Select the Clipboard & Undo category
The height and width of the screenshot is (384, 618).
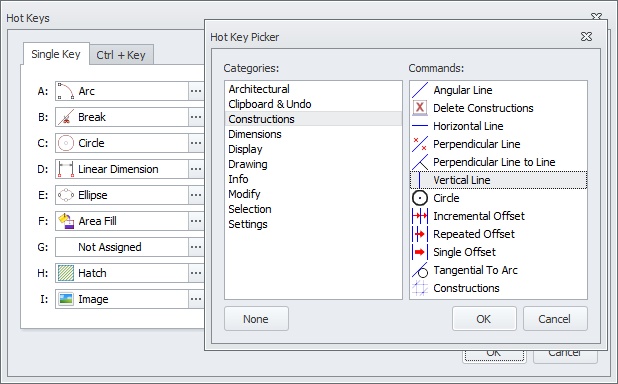click(313, 104)
